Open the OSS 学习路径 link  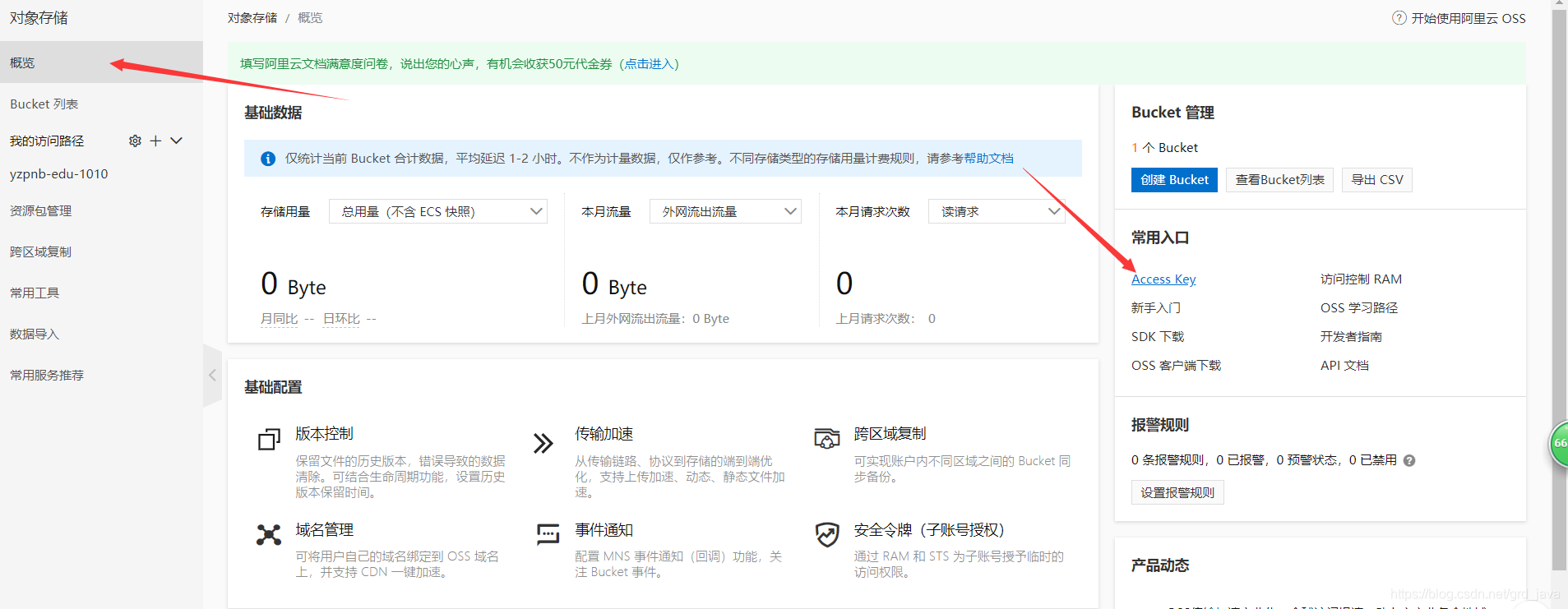[x=1359, y=308]
